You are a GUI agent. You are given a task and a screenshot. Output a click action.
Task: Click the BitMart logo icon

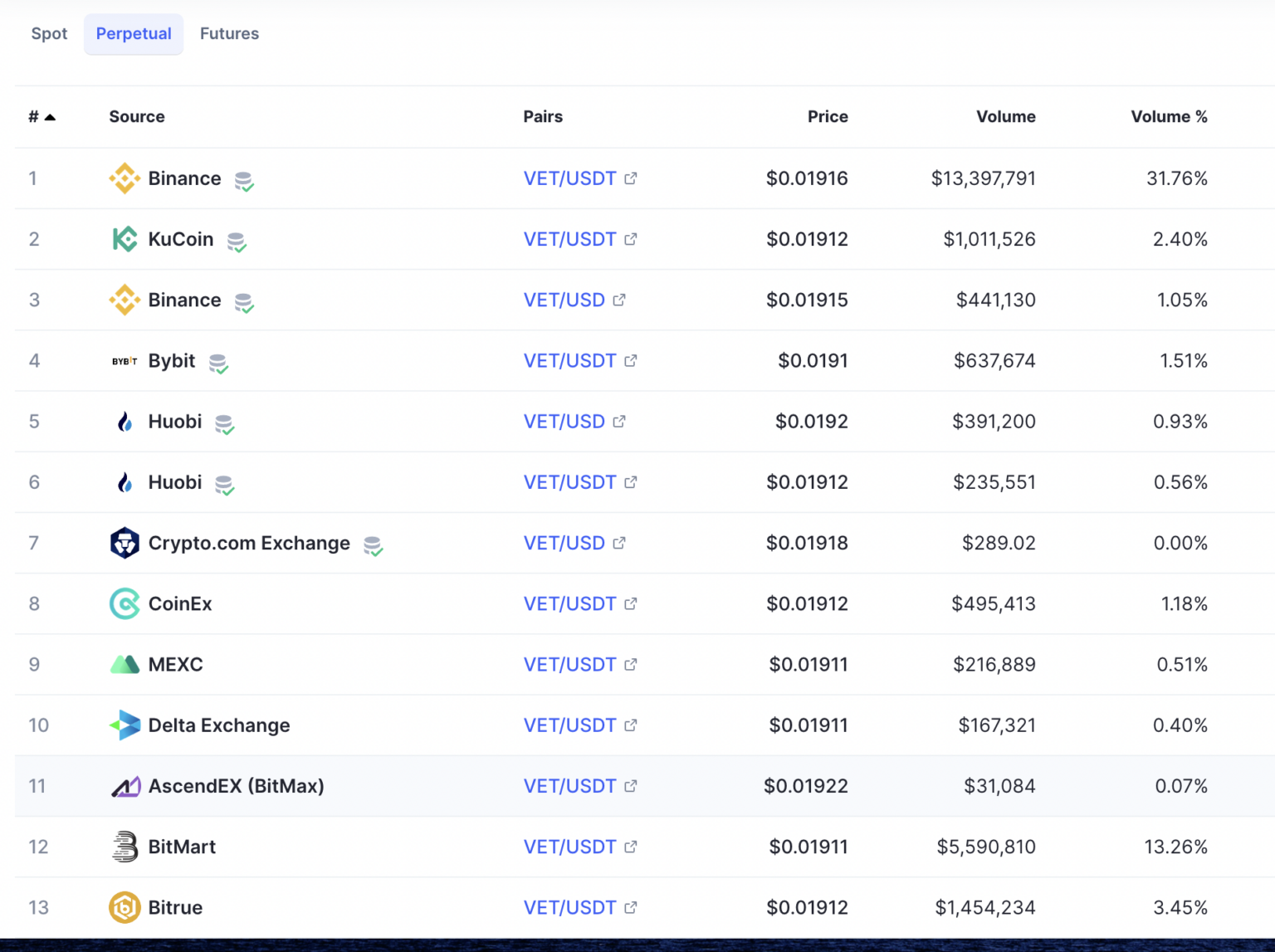[125, 847]
